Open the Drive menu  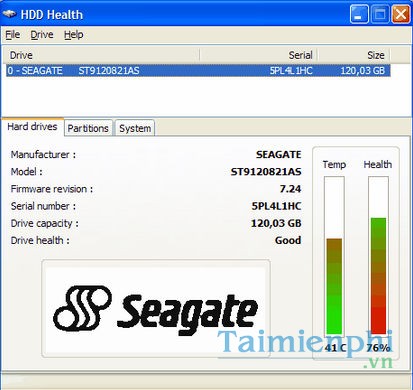42,35
